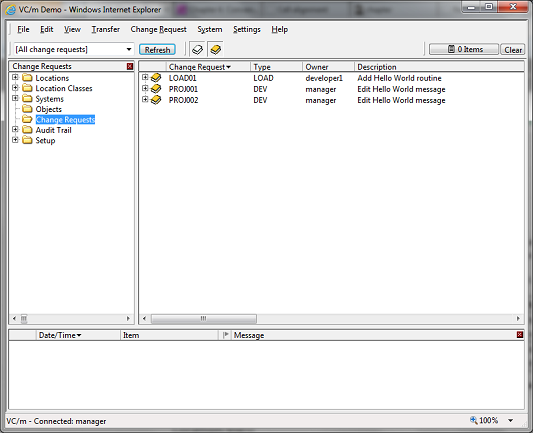Click the white open-book toolbar icon
The width and height of the screenshot is (533, 433).
pos(197,50)
